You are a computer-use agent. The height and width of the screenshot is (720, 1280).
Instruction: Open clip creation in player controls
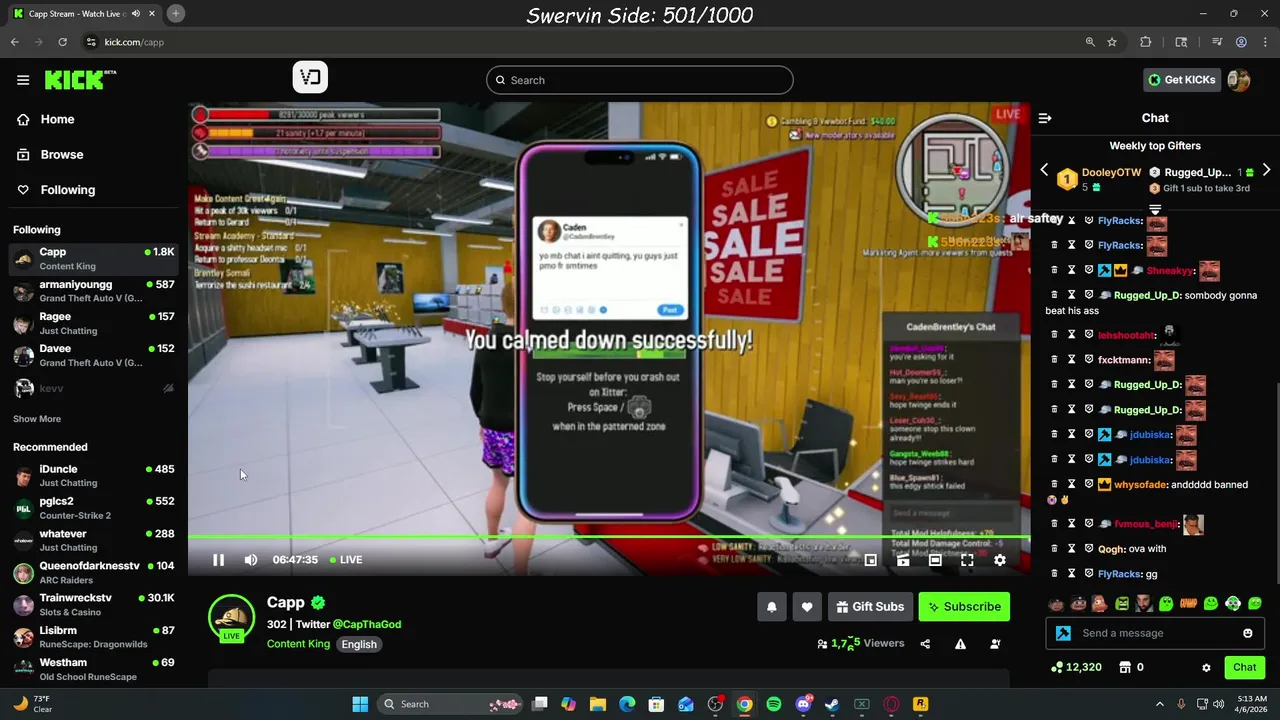903,560
